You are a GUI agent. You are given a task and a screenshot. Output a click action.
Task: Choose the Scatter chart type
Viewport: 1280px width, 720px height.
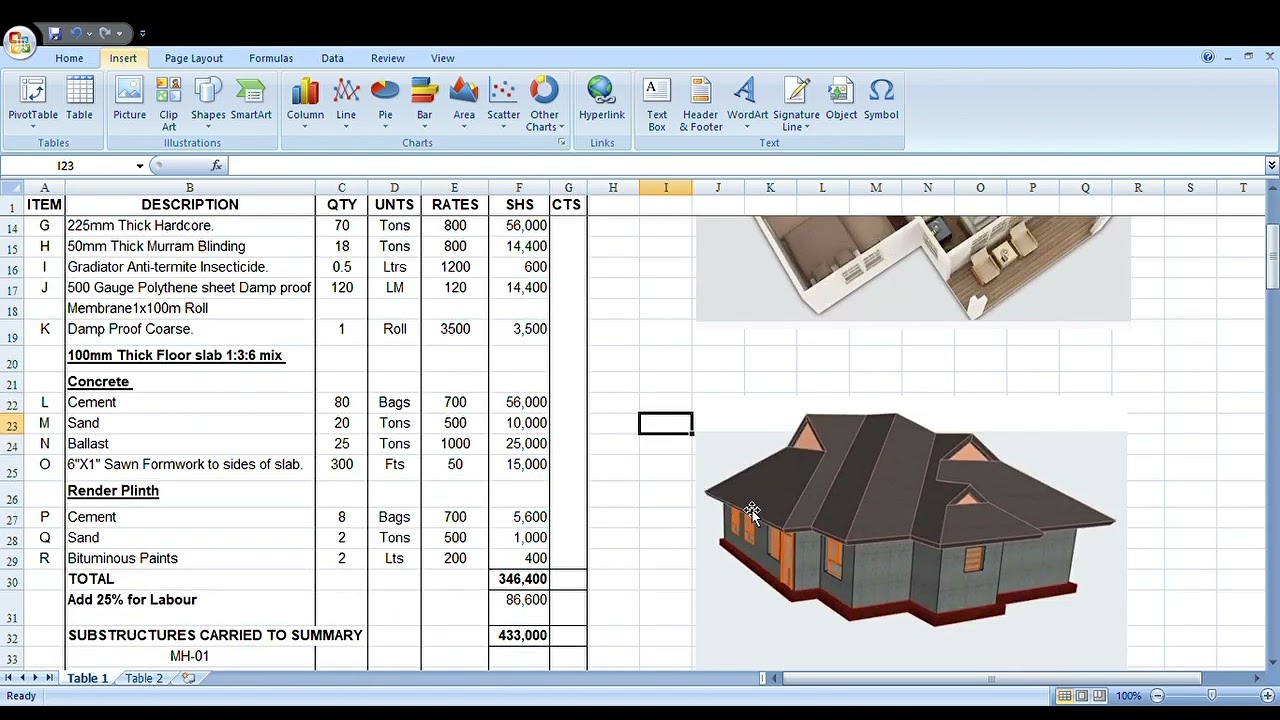click(503, 105)
